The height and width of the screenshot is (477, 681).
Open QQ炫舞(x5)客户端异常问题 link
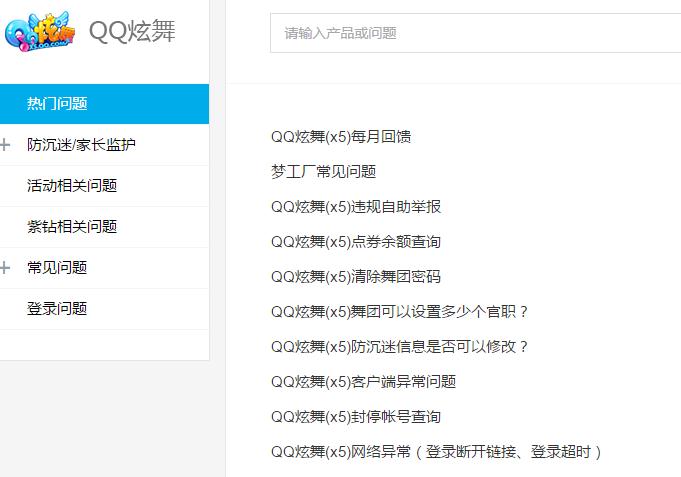pyautogui.click(x=363, y=382)
